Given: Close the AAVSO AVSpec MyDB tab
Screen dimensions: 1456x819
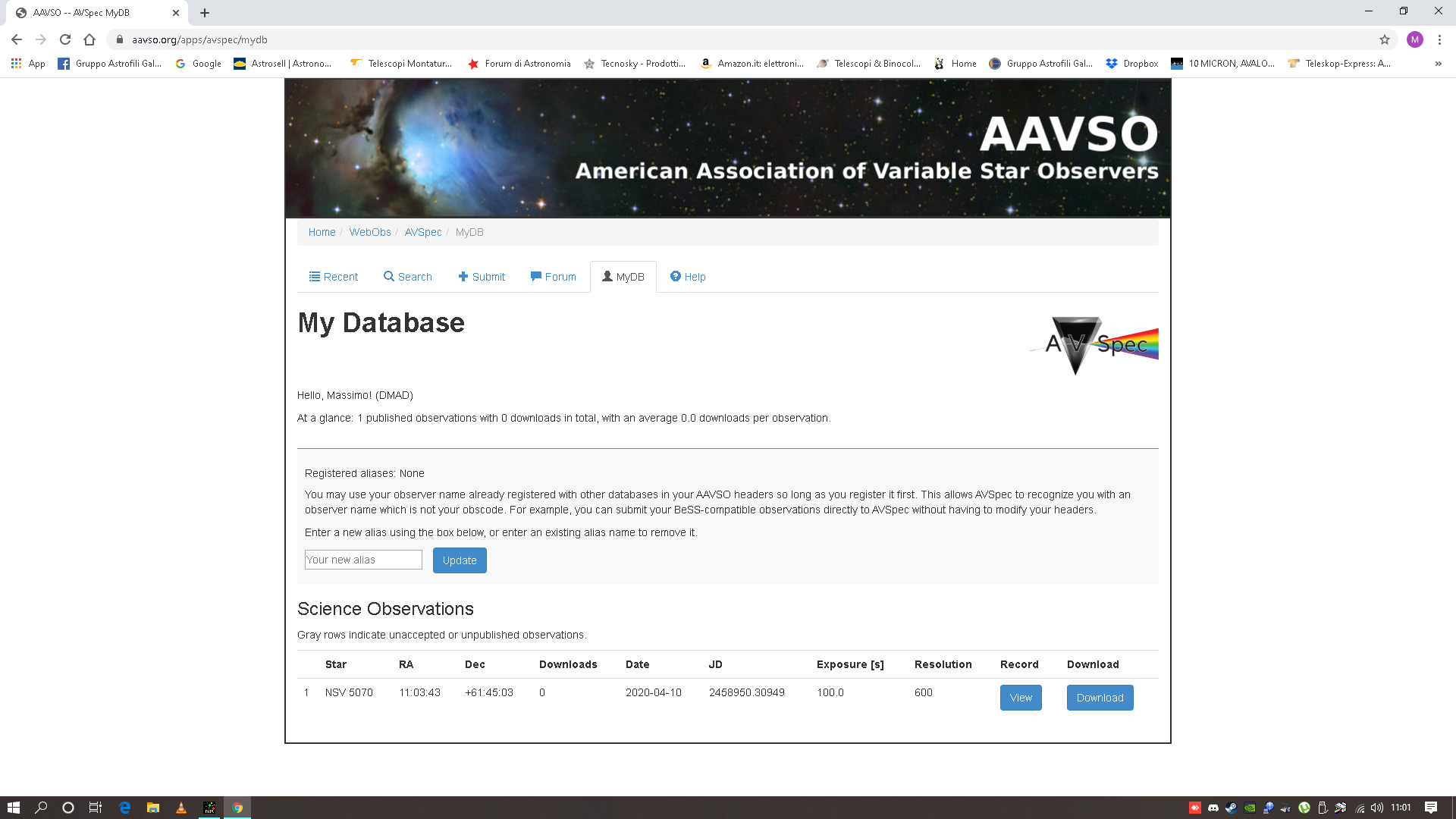Looking at the screenshot, I should click(x=176, y=13).
